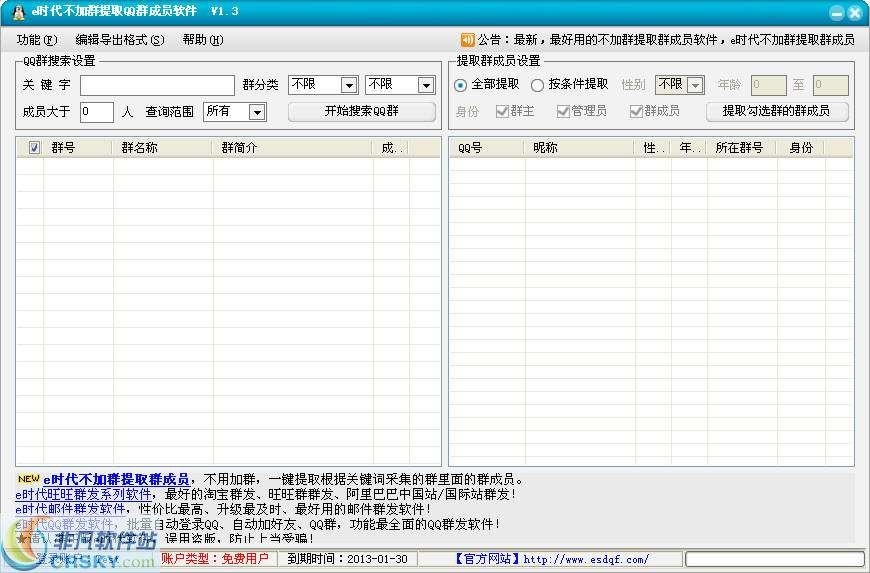
Task: Expand the first 群分类 dropdown
Action: (348, 85)
